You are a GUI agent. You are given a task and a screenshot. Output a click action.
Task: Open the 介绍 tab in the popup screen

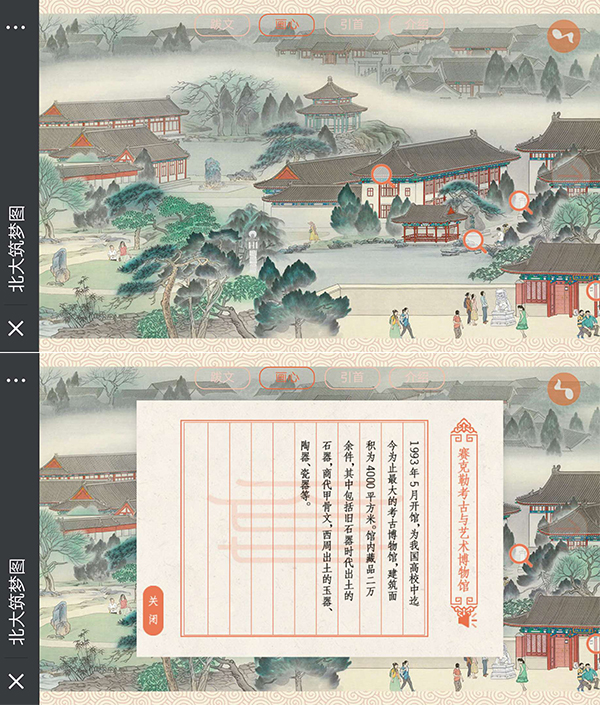tap(416, 378)
